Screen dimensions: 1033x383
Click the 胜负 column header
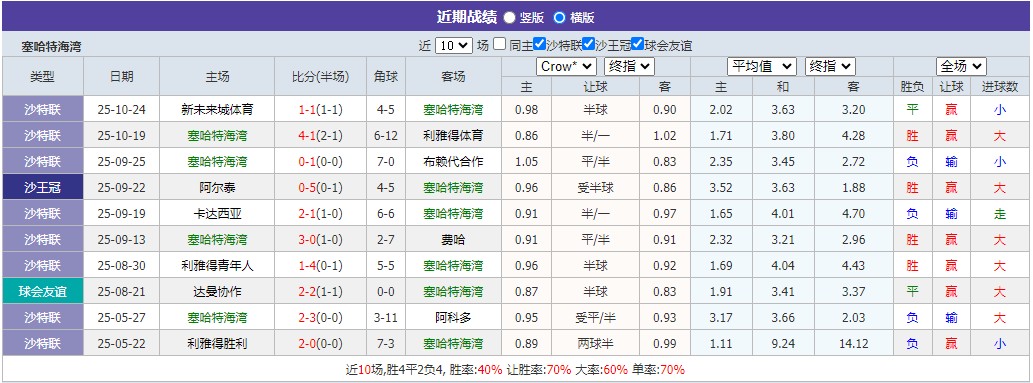pos(912,86)
